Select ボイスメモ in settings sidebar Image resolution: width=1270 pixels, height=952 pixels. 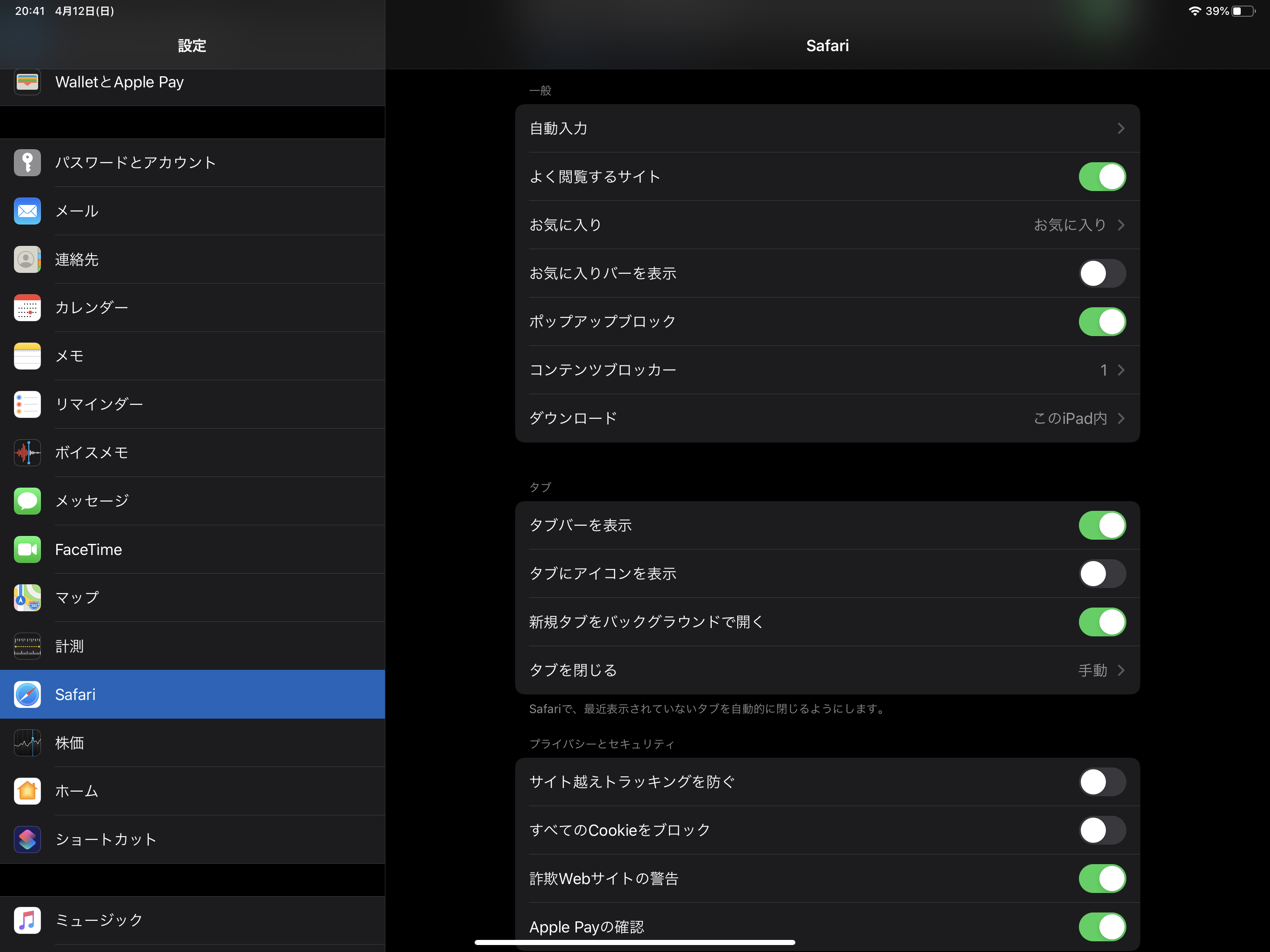click(192, 452)
